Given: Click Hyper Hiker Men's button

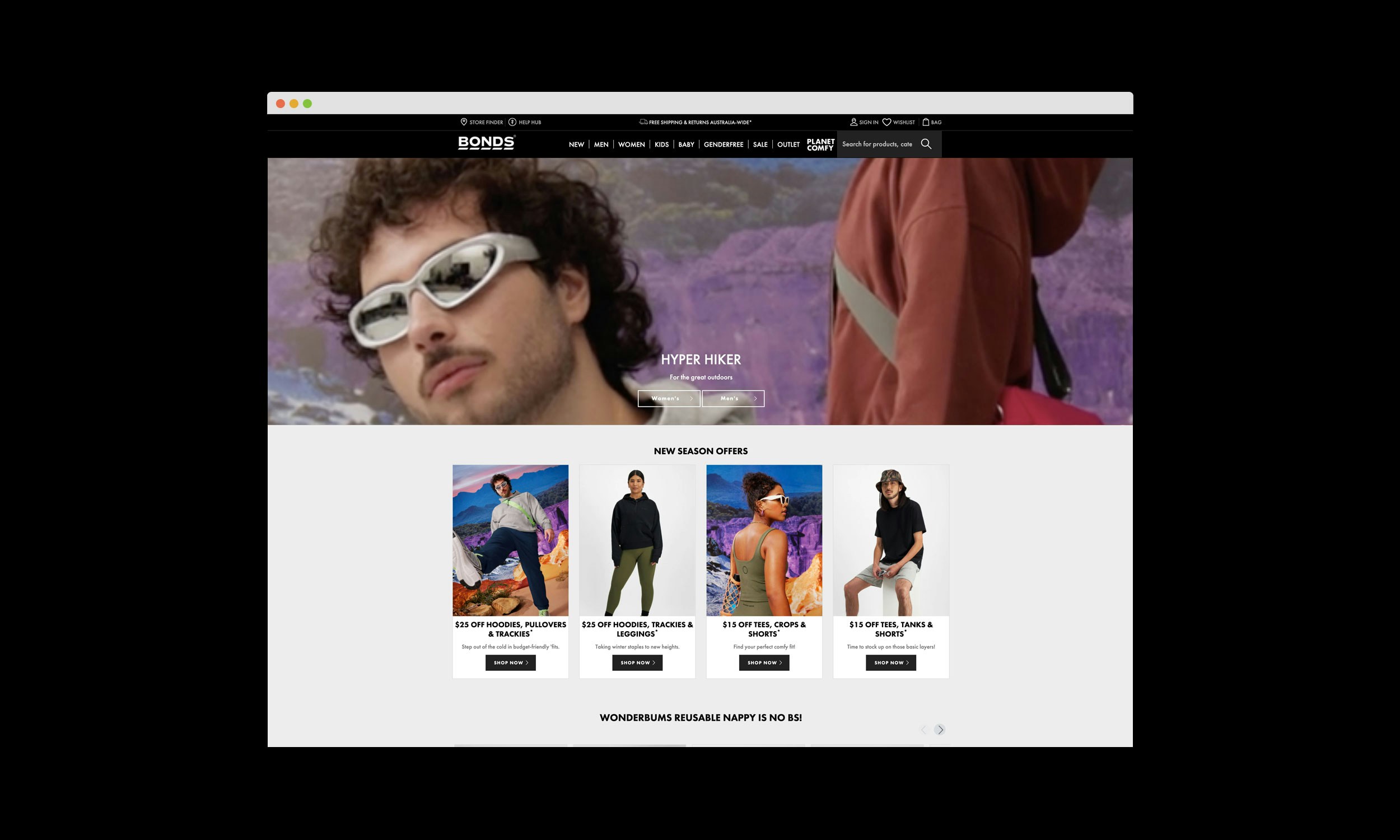Looking at the screenshot, I should pos(733,399).
